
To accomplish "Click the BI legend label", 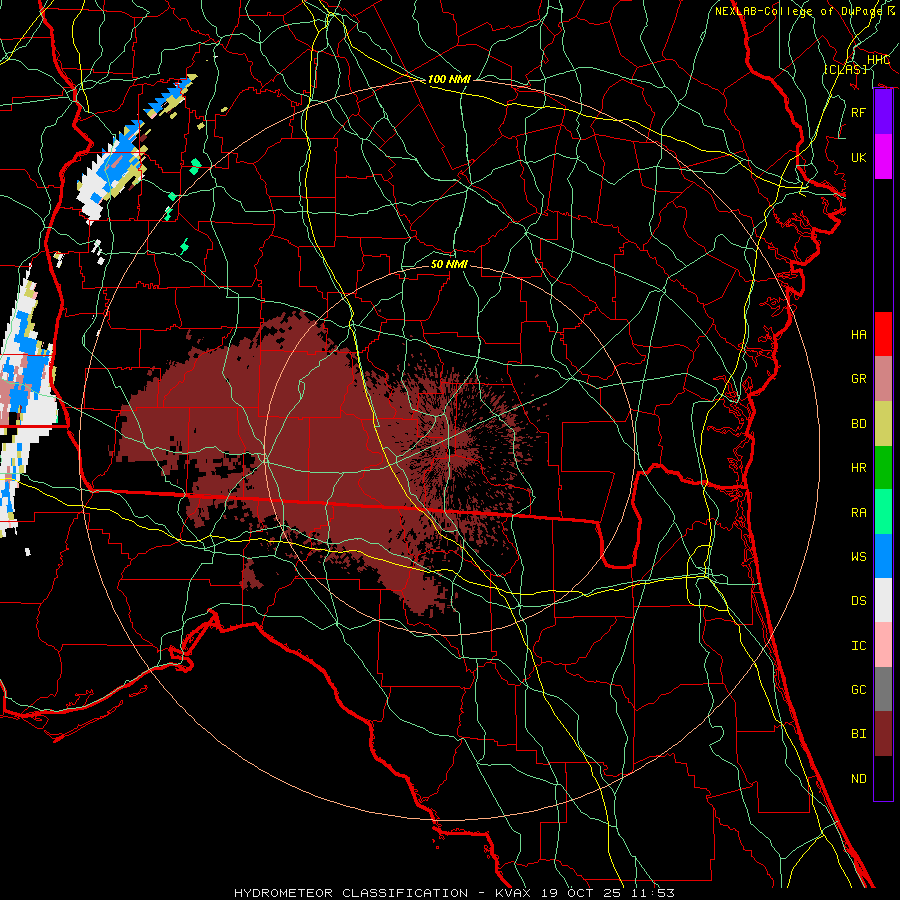I will coord(858,734).
